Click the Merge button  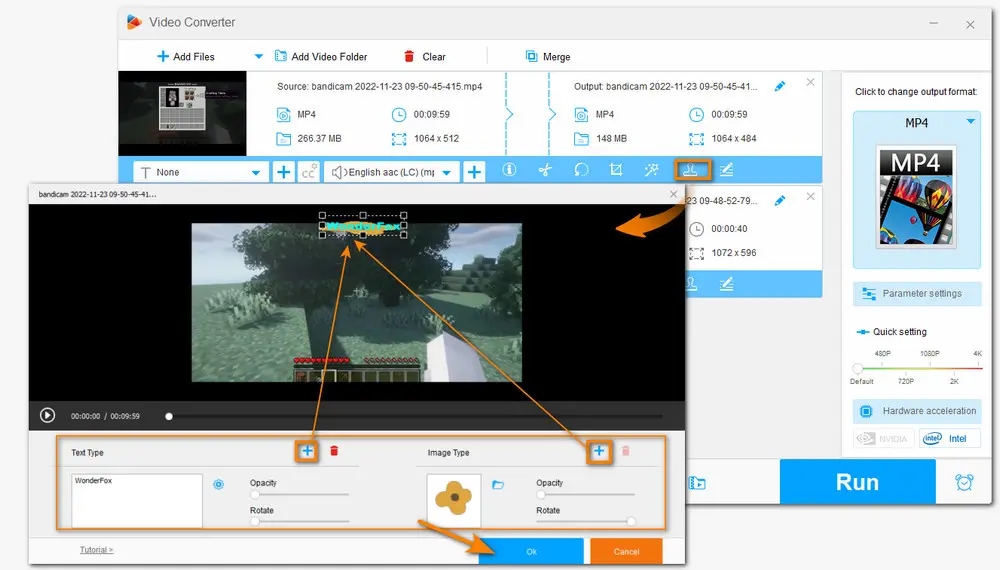tap(548, 57)
